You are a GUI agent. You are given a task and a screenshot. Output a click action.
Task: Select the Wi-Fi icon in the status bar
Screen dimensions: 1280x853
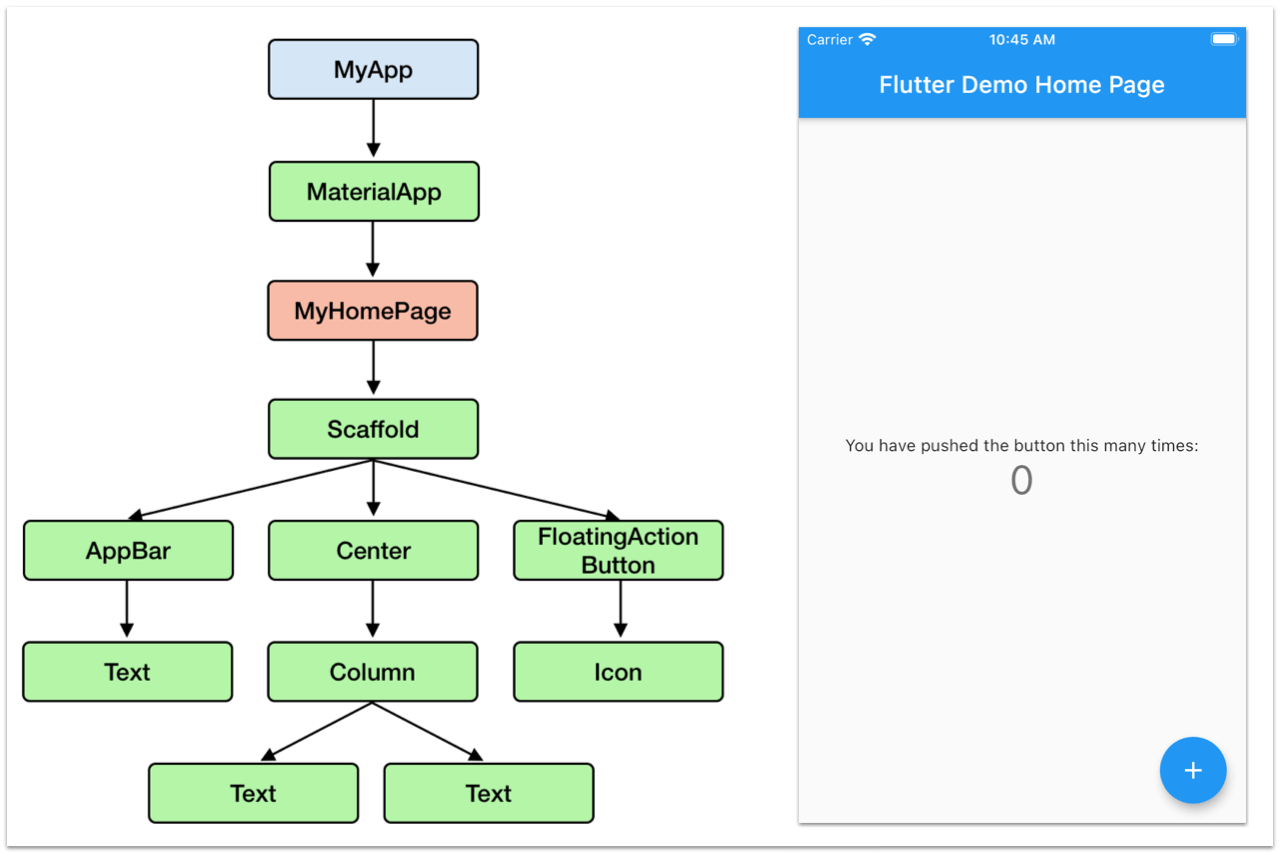(867, 40)
